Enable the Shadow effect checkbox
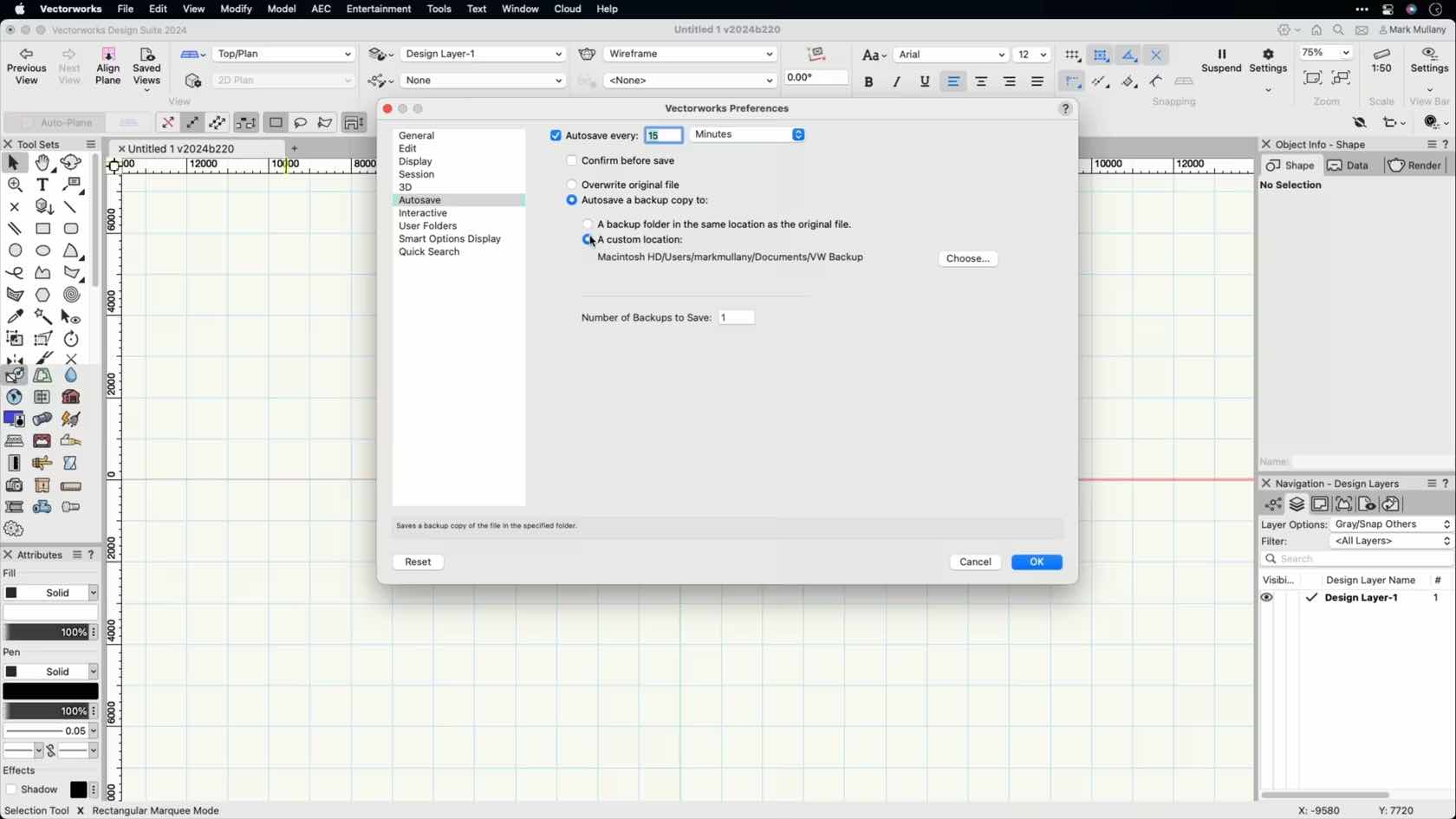Screen dimensions: 1456x819 [x=10, y=790]
